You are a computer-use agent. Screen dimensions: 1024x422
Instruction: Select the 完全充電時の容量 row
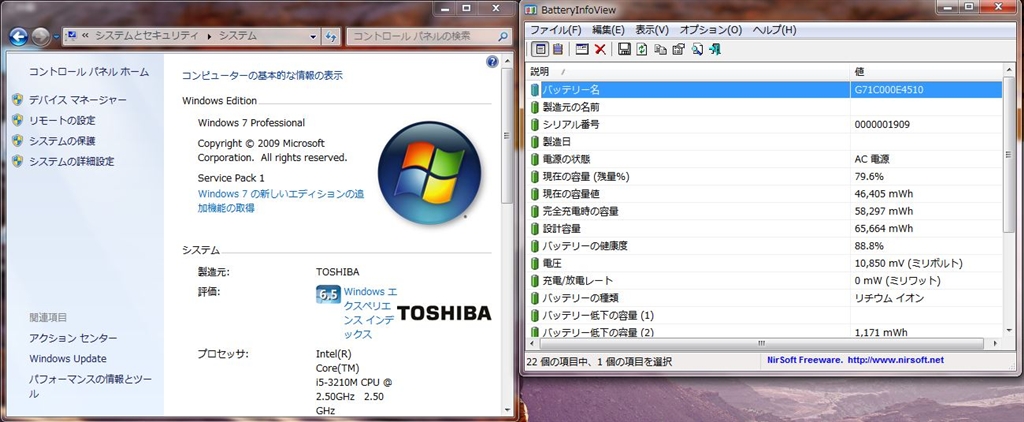point(764,211)
